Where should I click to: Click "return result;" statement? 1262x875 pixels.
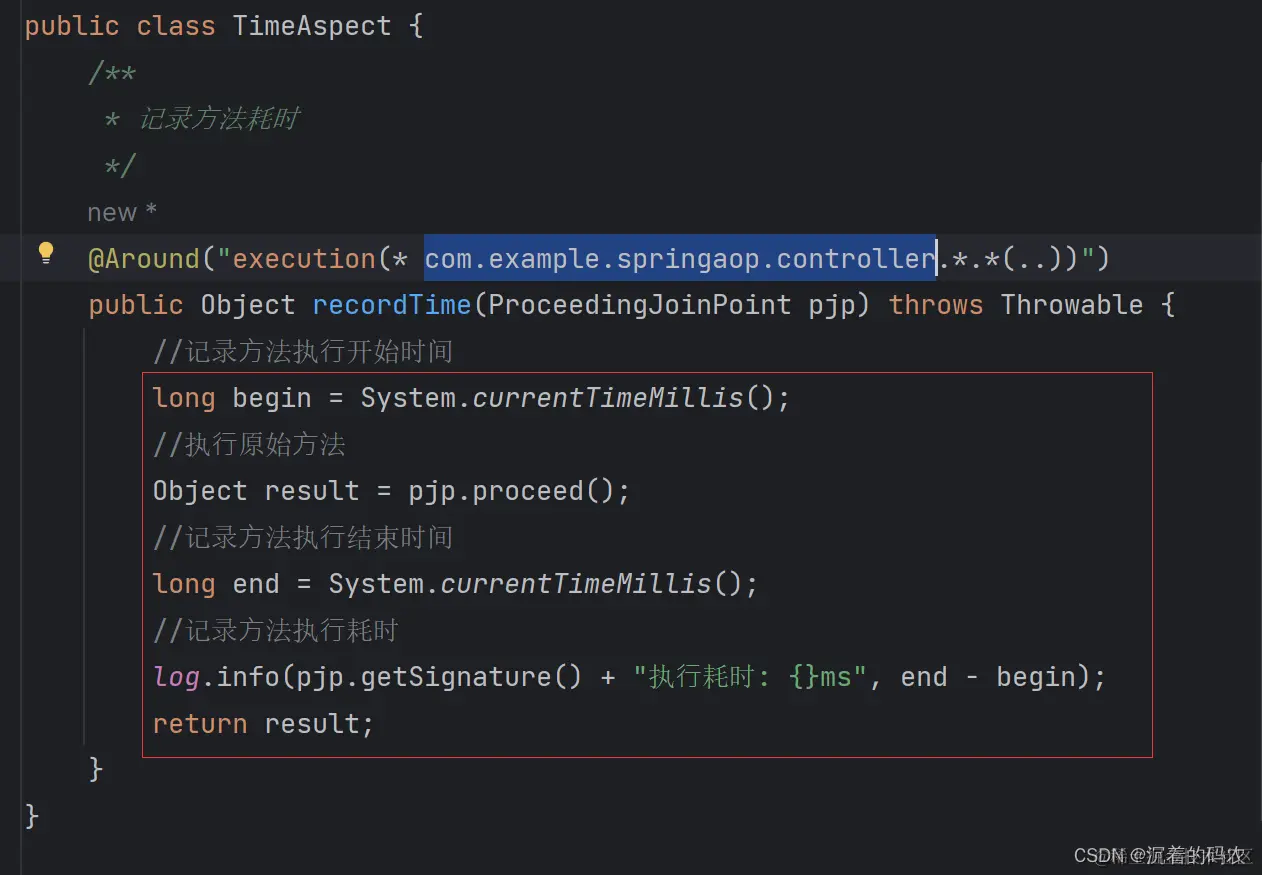coord(263,723)
